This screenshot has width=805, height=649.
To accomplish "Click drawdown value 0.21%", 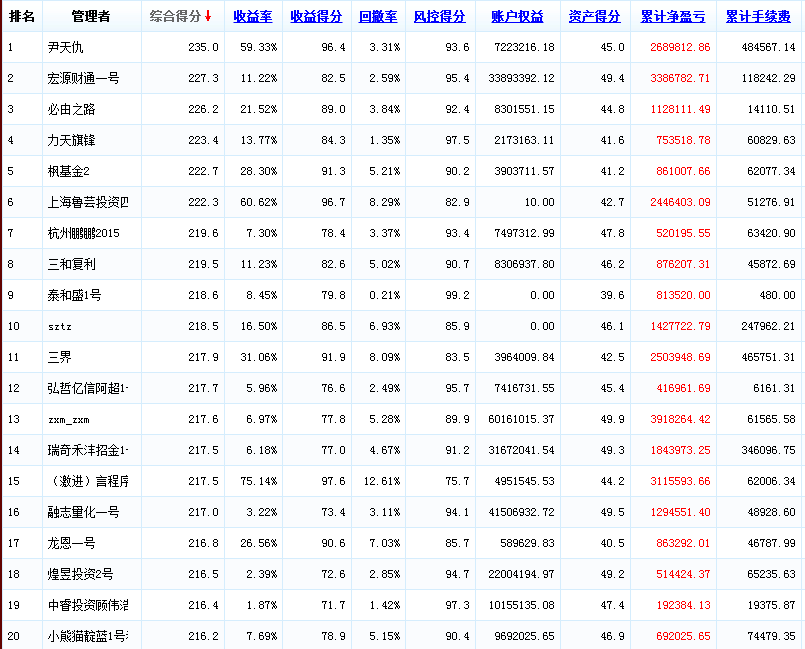I will pyautogui.click(x=385, y=295).
